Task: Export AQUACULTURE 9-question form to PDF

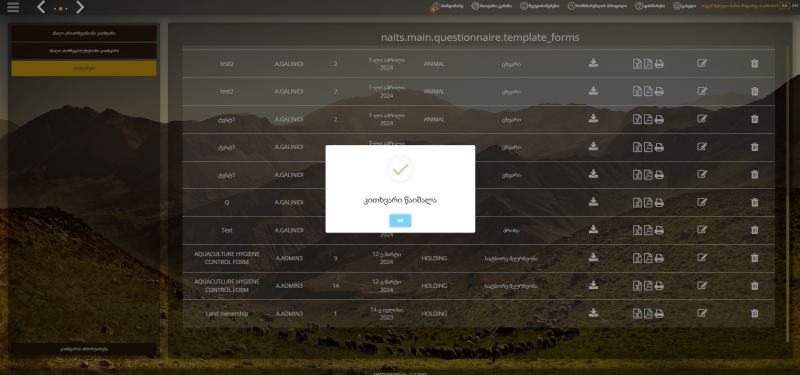Action: [x=648, y=258]
